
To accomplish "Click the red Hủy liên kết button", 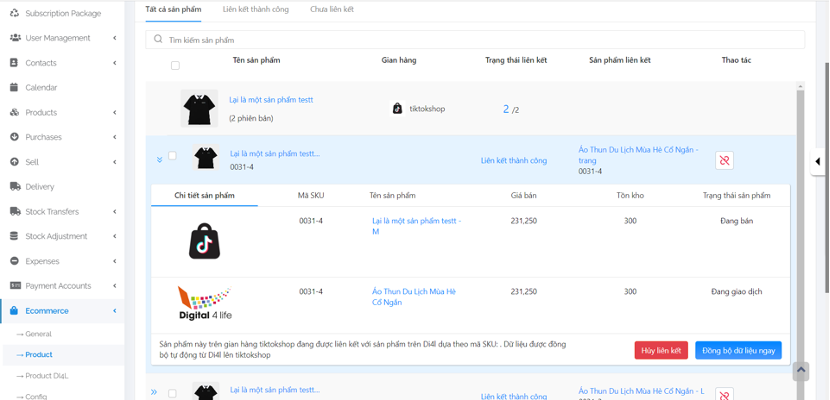I will (x=660, y=350).
